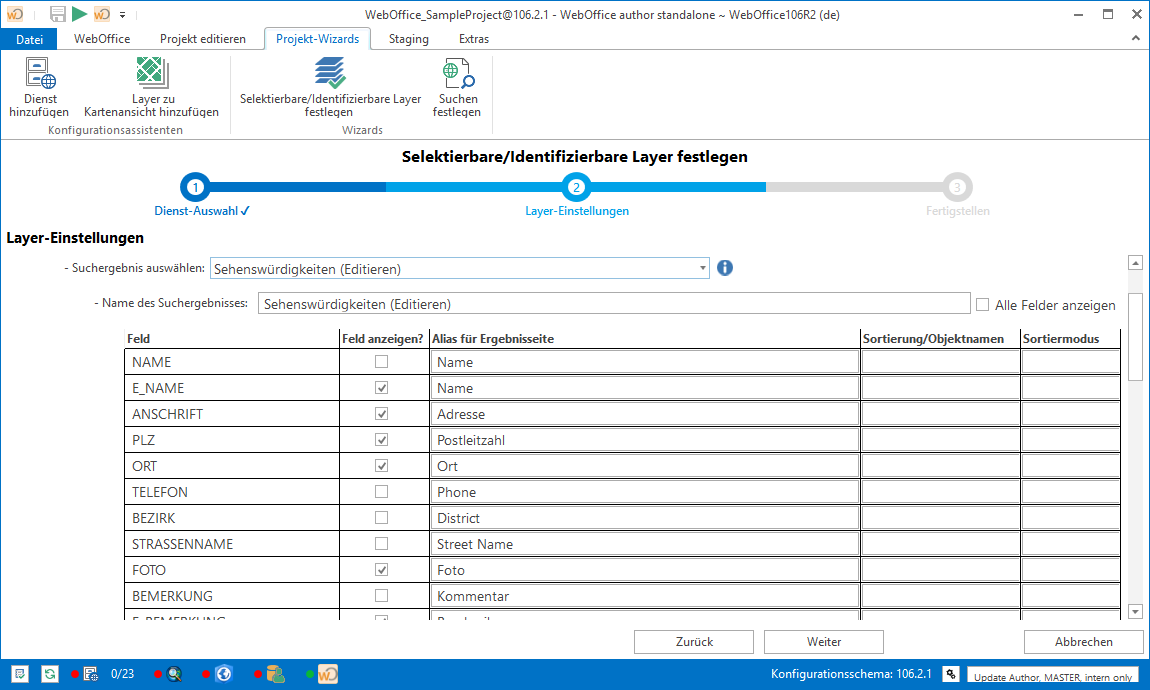Image resolution: width=1150 pixels, height=690 pixels.
Task: Click the save disk icon in title bar
Action: (x=58, y=14)
